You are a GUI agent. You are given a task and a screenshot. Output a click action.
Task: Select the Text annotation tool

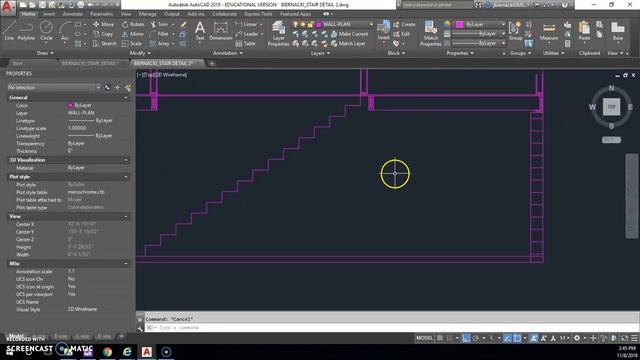[x=200, y=31]
